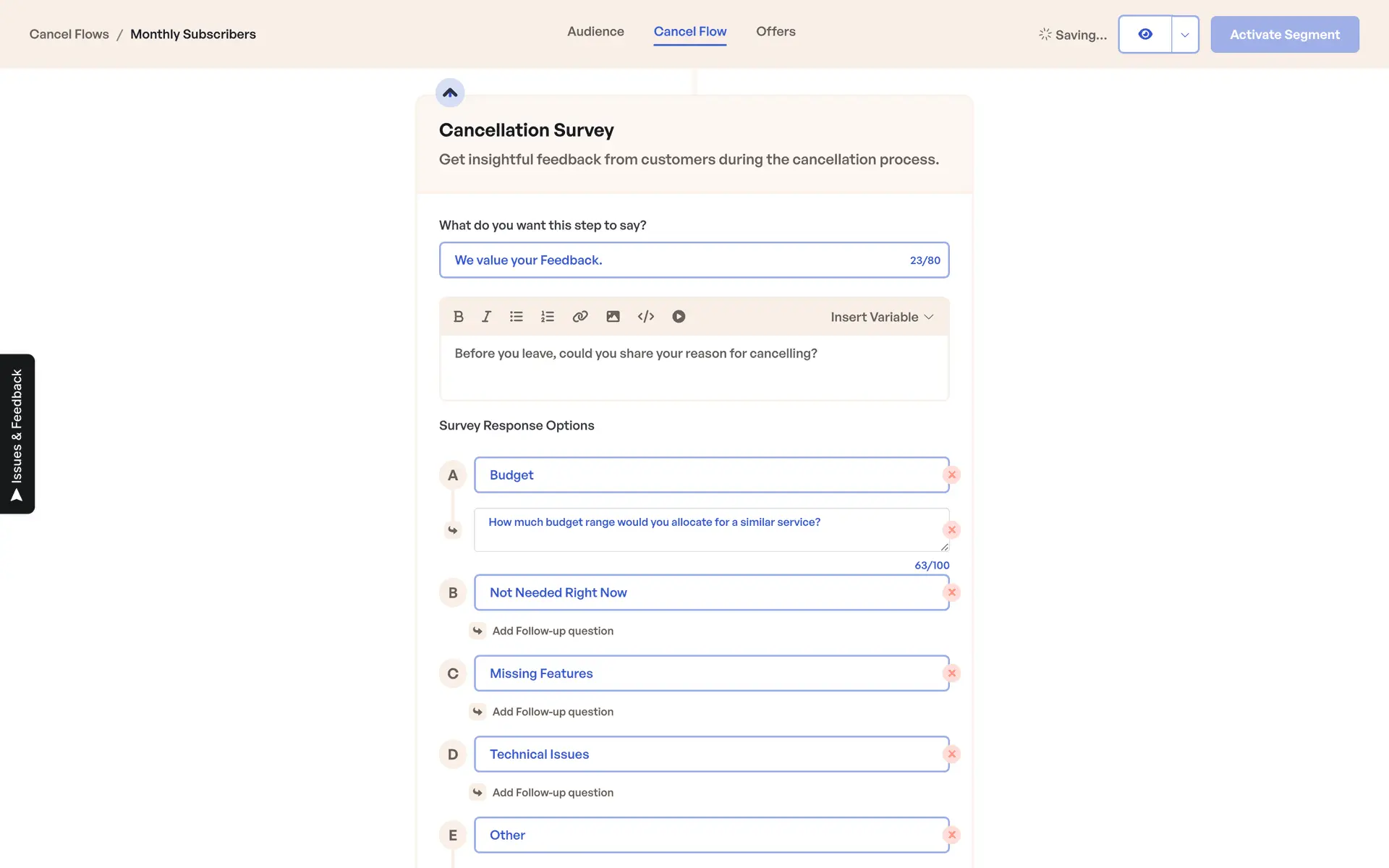
Task: Open the dropdown next to the preview button
Action: click(1184, 35)
